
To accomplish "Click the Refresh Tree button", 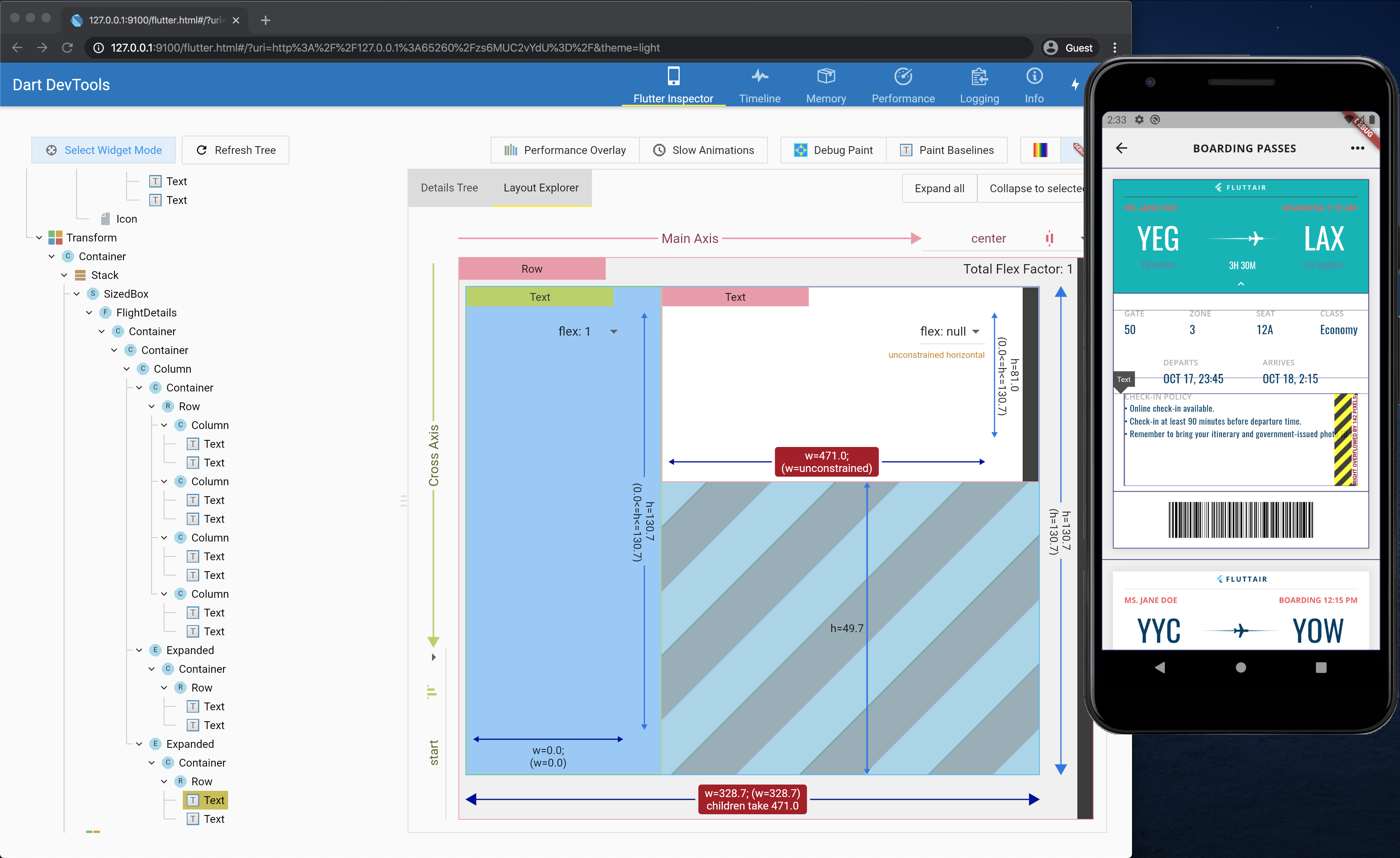I will [x=235, y=149].
